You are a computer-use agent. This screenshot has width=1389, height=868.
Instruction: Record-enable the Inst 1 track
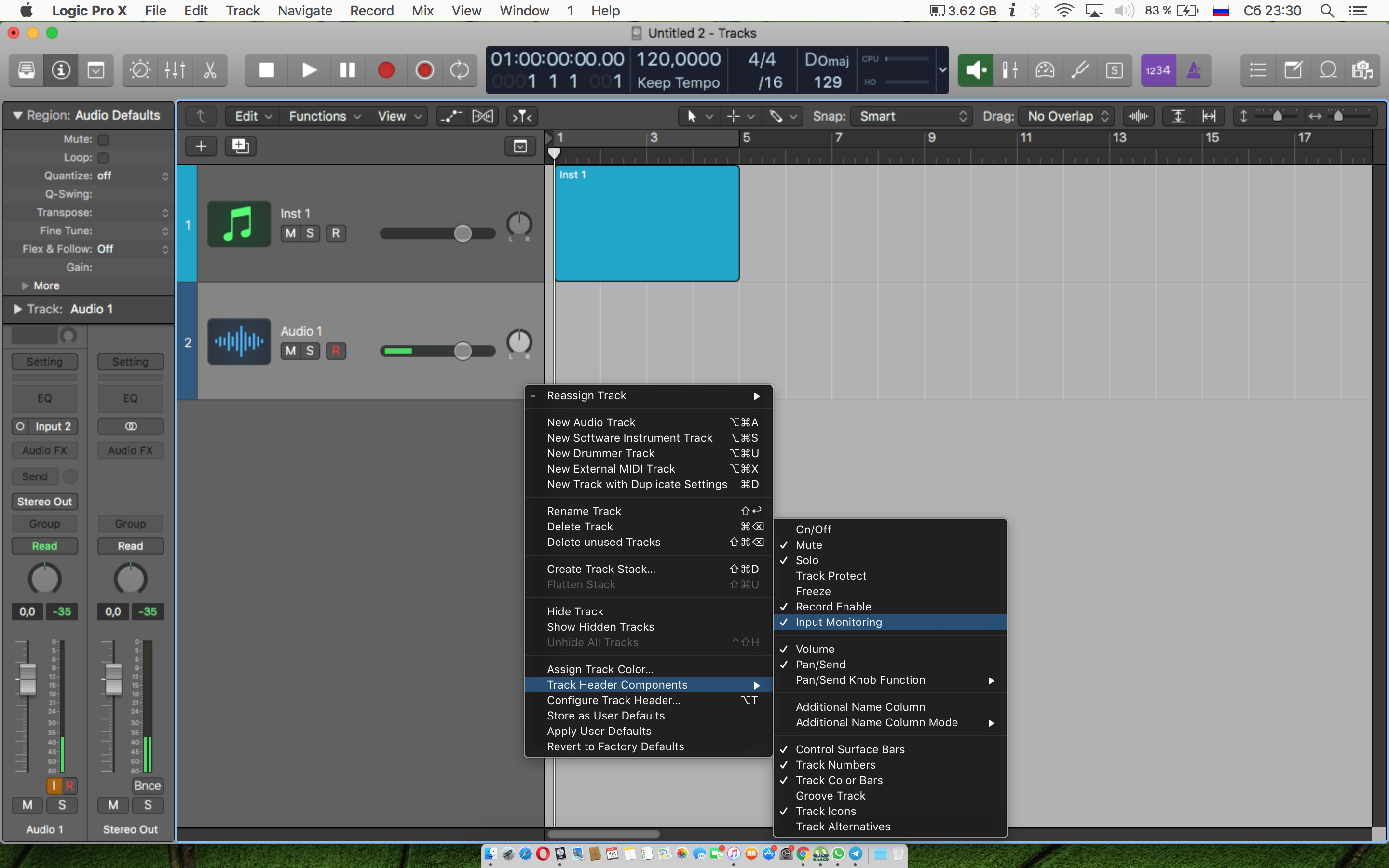pos(336,233)
